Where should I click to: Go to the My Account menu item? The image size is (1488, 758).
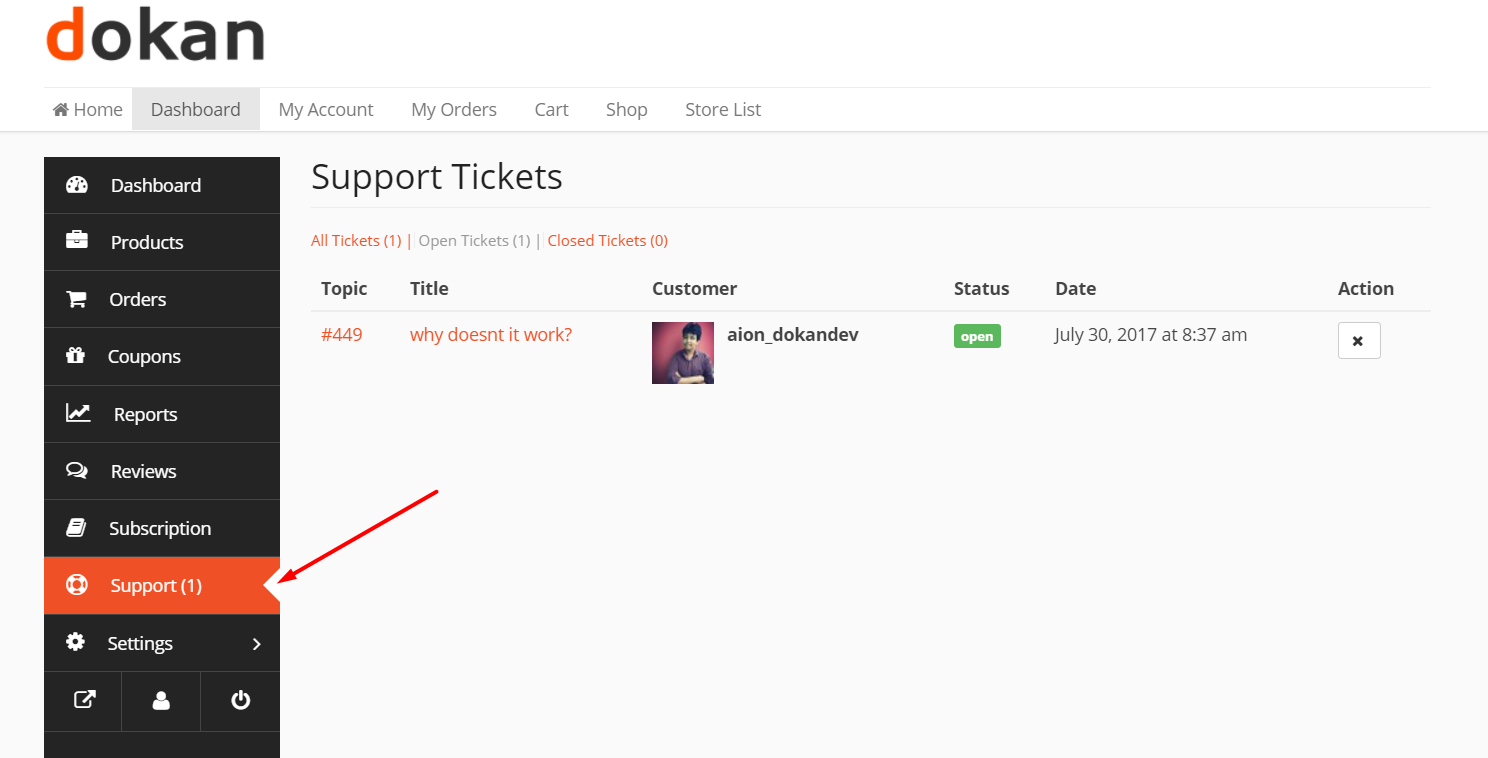(x=325, y=110)
